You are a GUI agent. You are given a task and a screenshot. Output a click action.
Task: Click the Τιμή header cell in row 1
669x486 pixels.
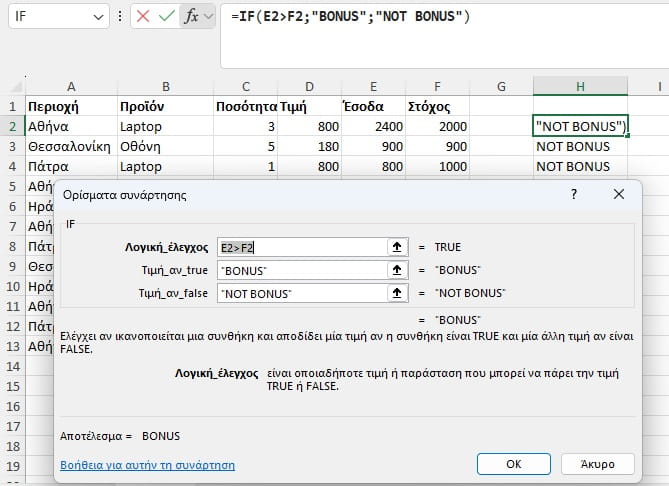(309, 106)
